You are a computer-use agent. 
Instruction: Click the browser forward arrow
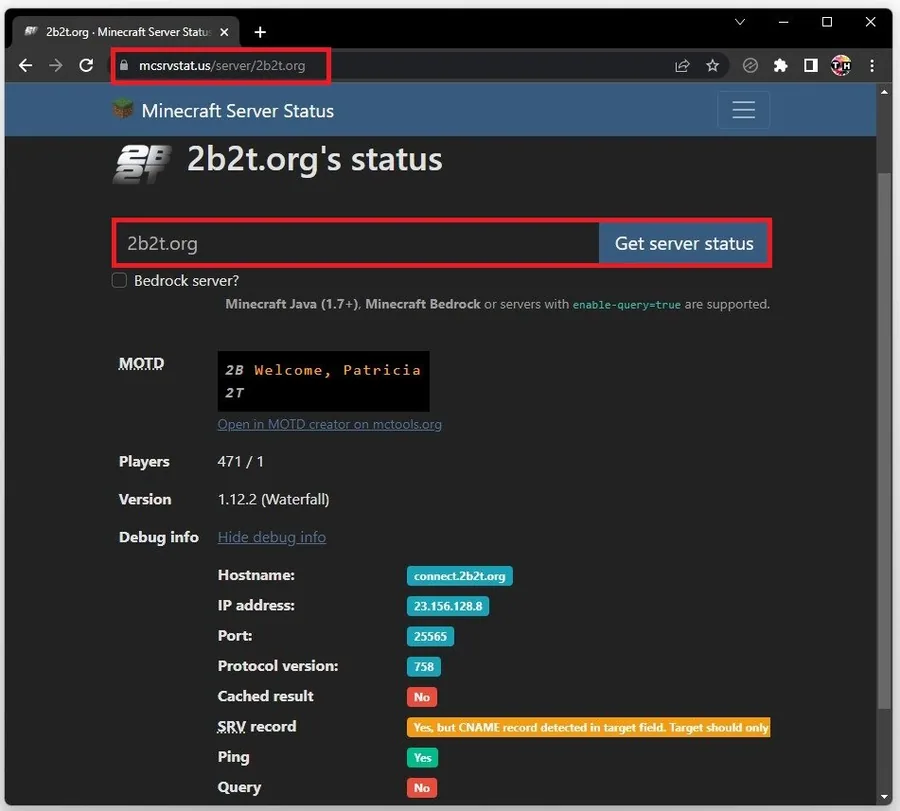point(56,65)
